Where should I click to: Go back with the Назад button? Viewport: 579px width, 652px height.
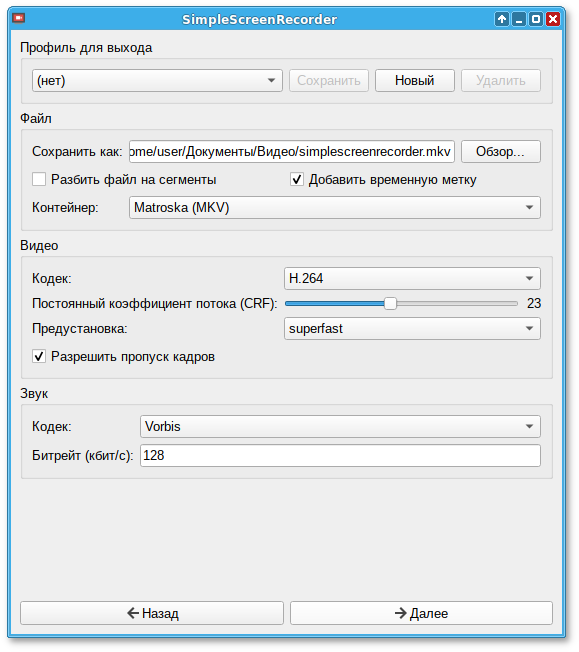click(x=152, y=613)
